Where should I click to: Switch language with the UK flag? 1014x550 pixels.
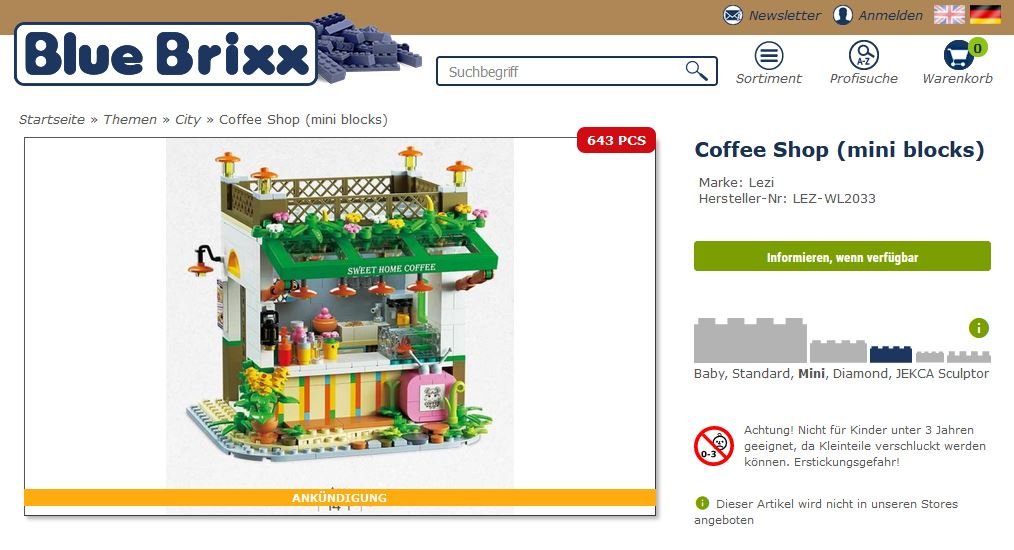coord(949,14)
